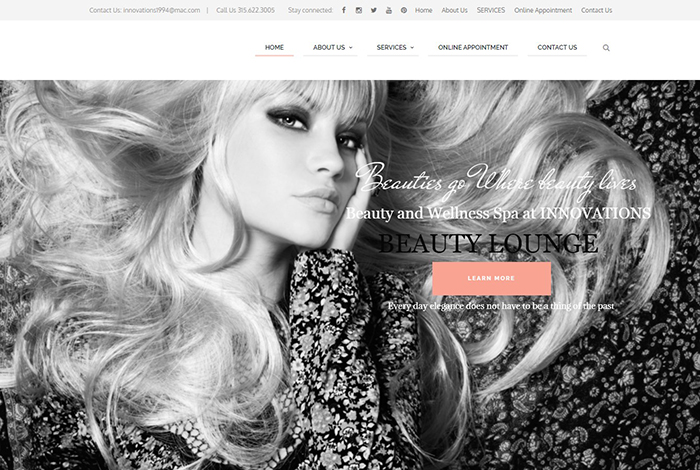Open About Us link in top bar

[x=454, y=10]
